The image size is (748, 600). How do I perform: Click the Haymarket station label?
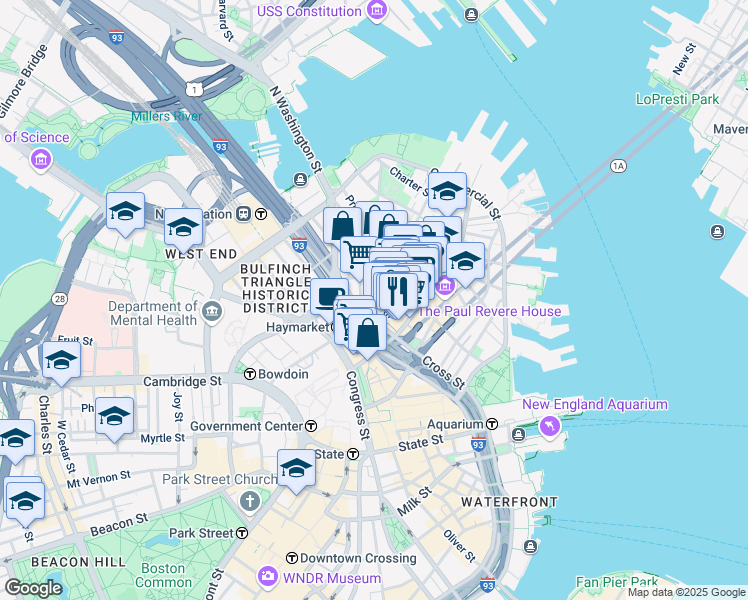[299, 327]
